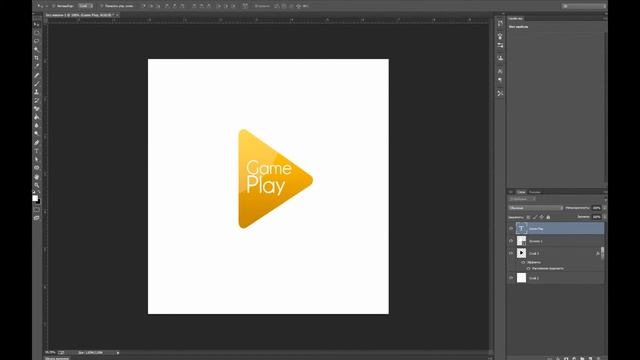Select the Ellipse shape tool
Image resolution: width=640 pixels, height=360 pixels.
(37, 168)
